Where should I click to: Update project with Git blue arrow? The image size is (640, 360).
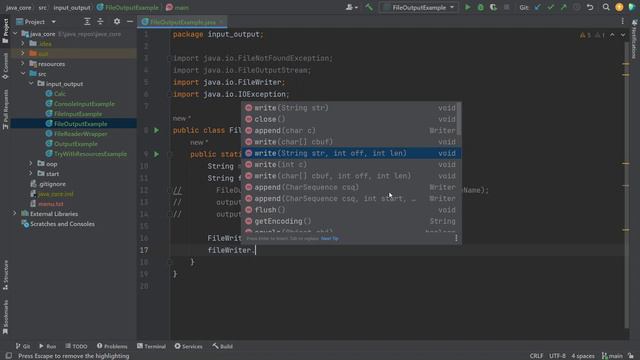tap(538, 7)
